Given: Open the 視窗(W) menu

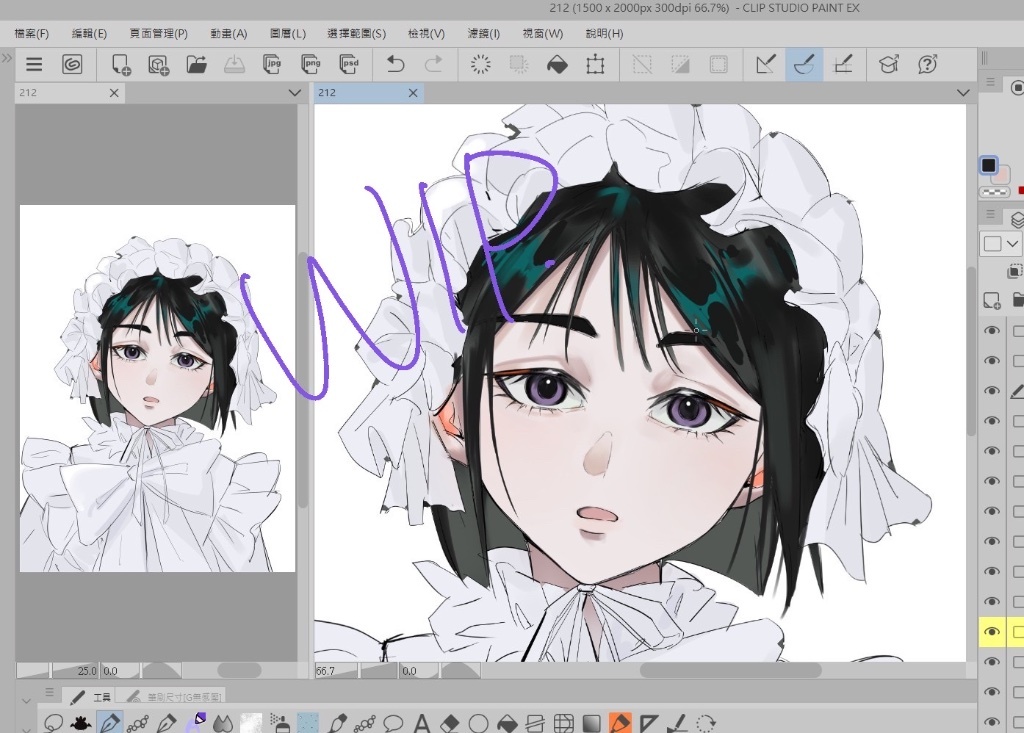Looking at the screenshot, I should tap(543, 33).
